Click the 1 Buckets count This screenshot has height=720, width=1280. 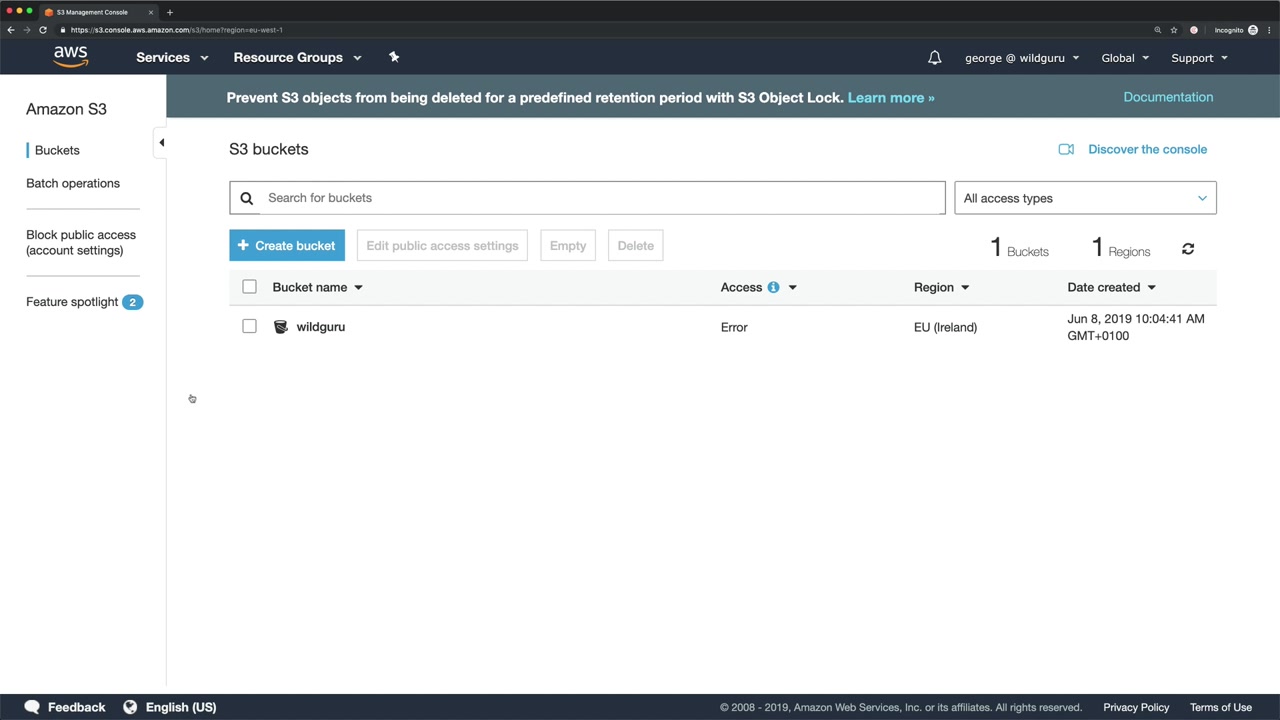1019,248
